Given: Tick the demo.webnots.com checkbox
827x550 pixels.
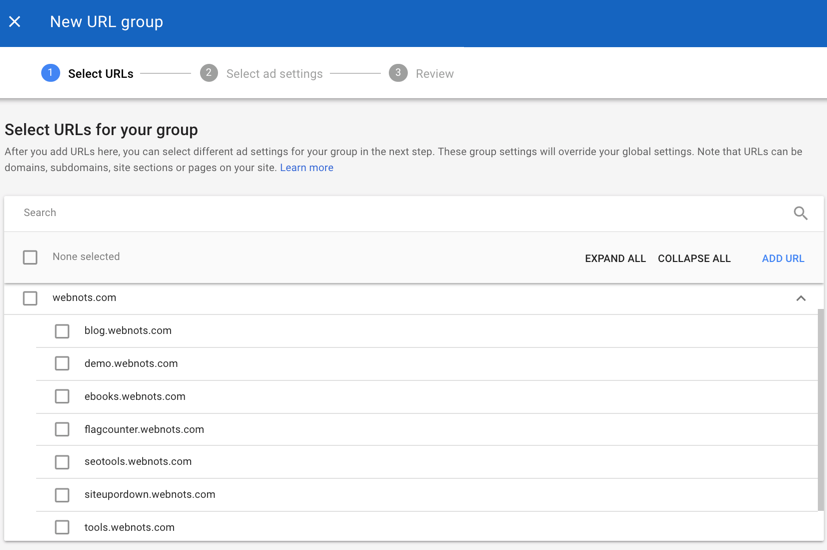Looking at the screenshot, I should [62, 364].
